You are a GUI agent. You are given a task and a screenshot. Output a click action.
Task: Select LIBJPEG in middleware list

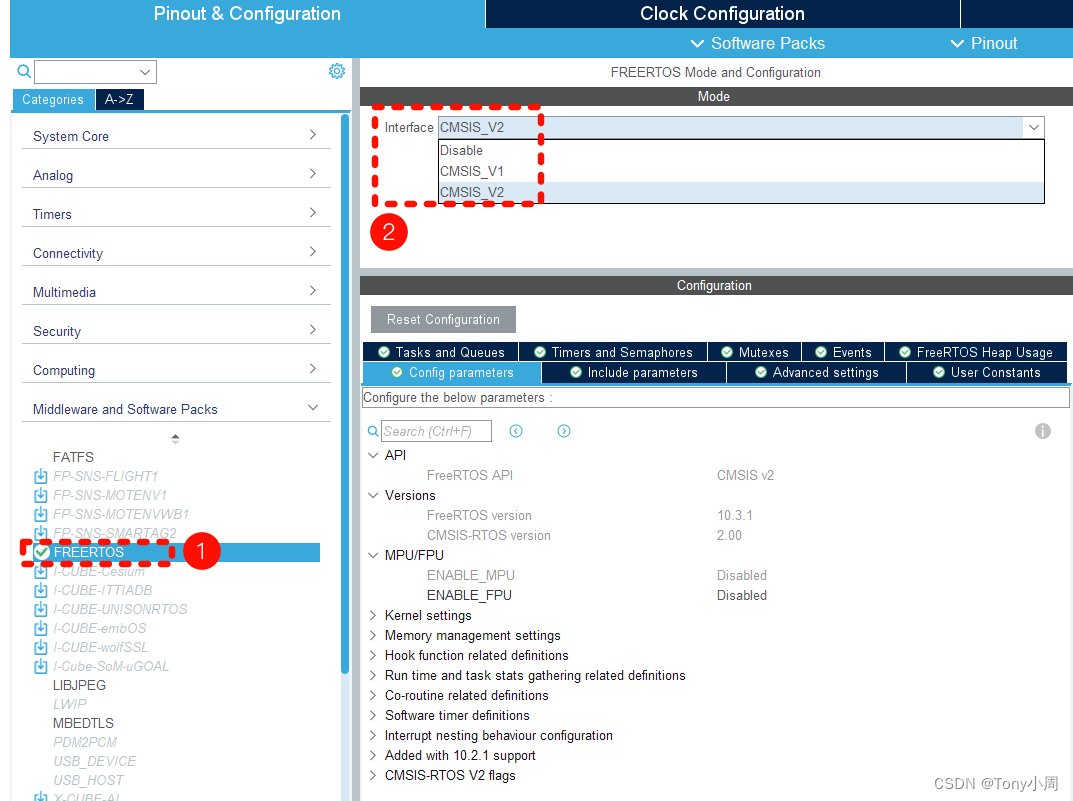[79, 685]
